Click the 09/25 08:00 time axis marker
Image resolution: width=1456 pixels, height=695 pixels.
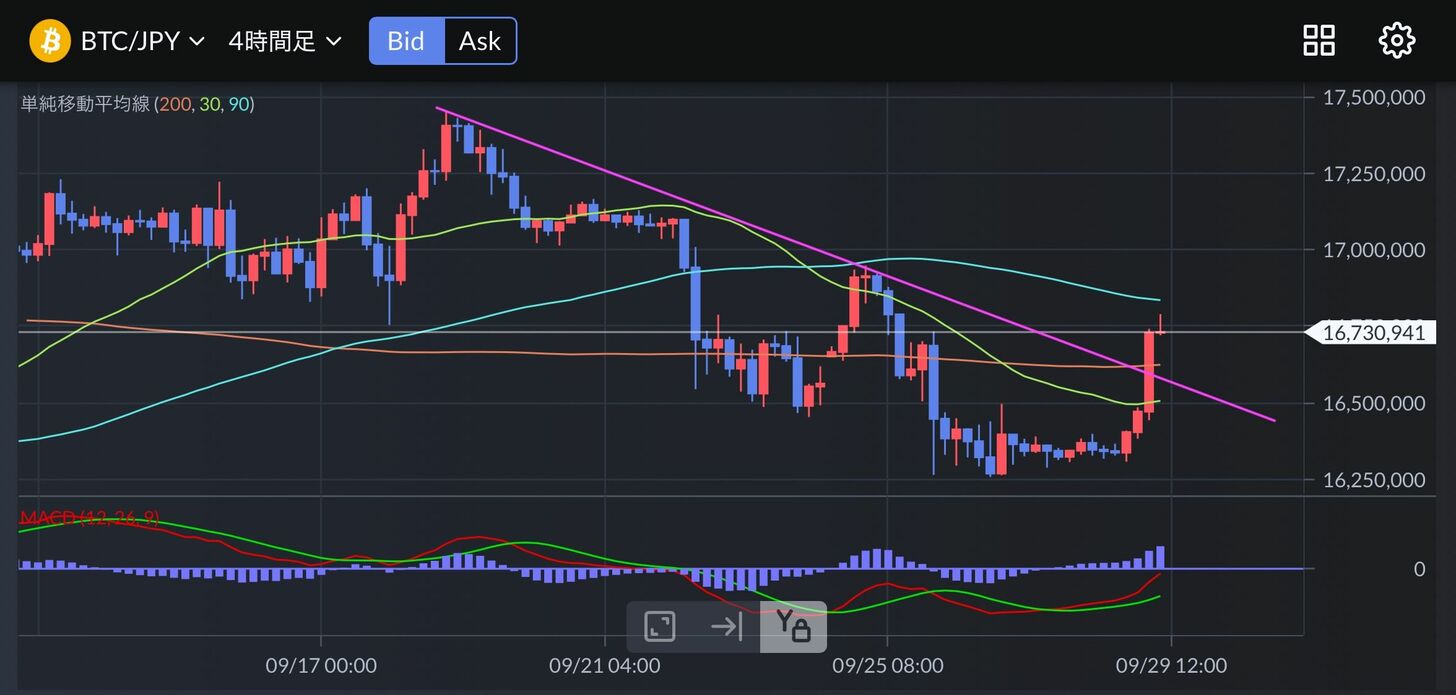tap(888, 665)
